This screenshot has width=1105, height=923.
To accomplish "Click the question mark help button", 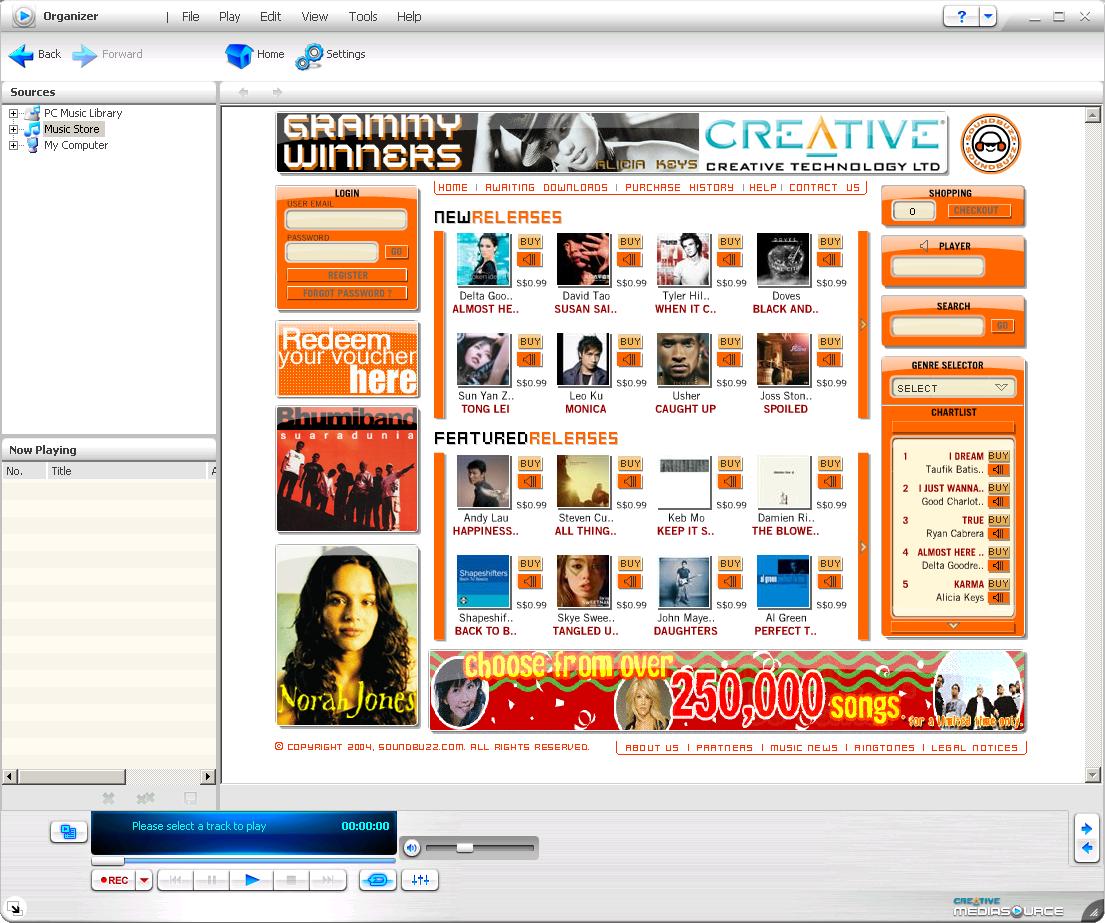I will pos(961,16).
